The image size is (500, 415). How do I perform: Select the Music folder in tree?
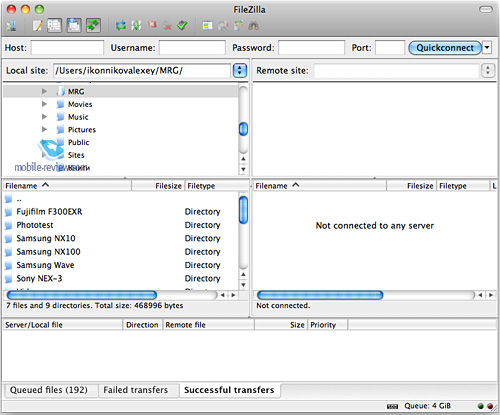[78, 117]
